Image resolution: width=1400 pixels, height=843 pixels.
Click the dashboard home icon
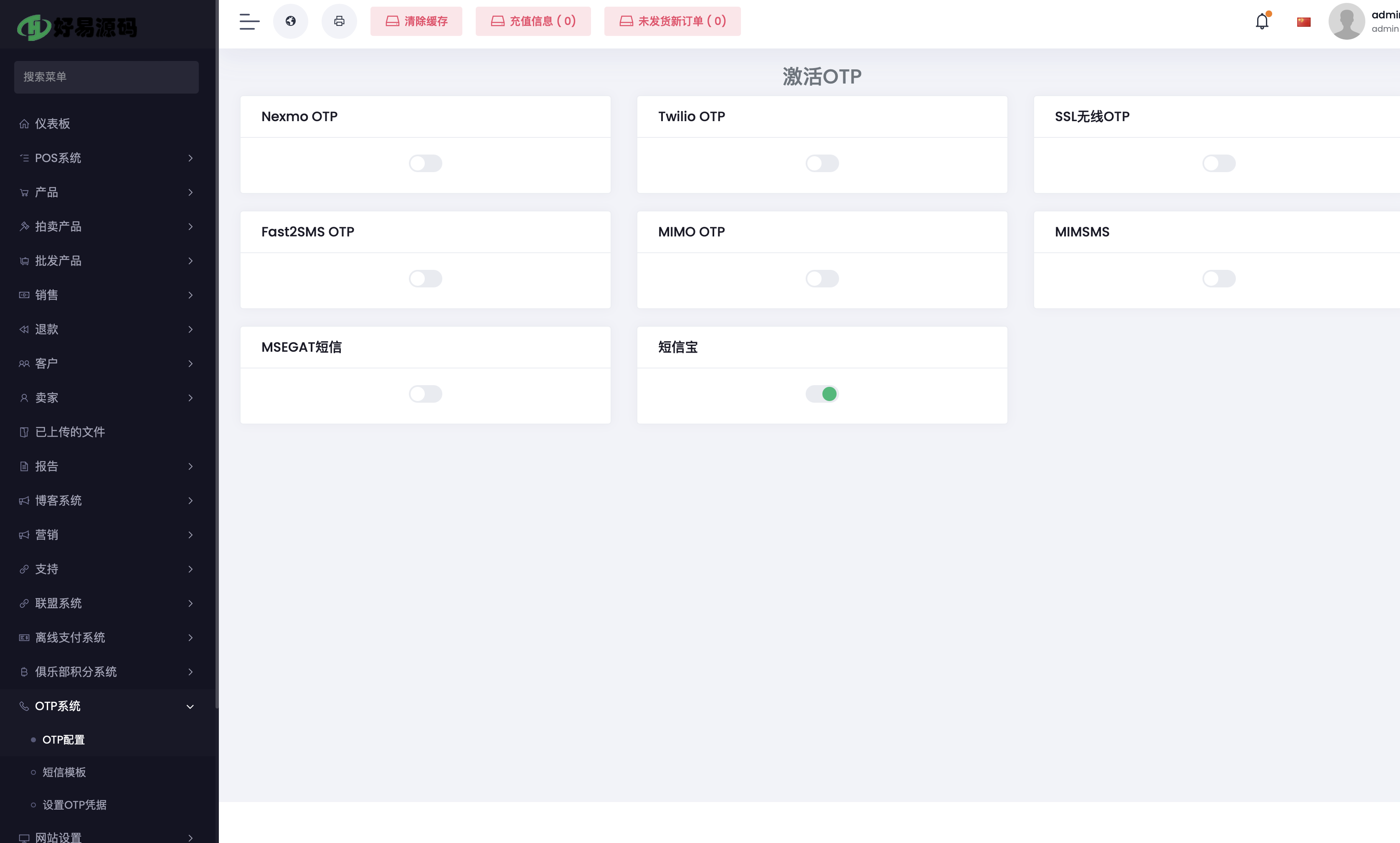(x=24, y=124)
